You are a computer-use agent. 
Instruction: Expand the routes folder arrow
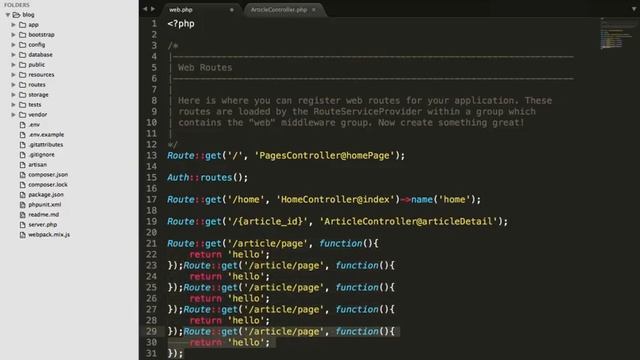13,85
